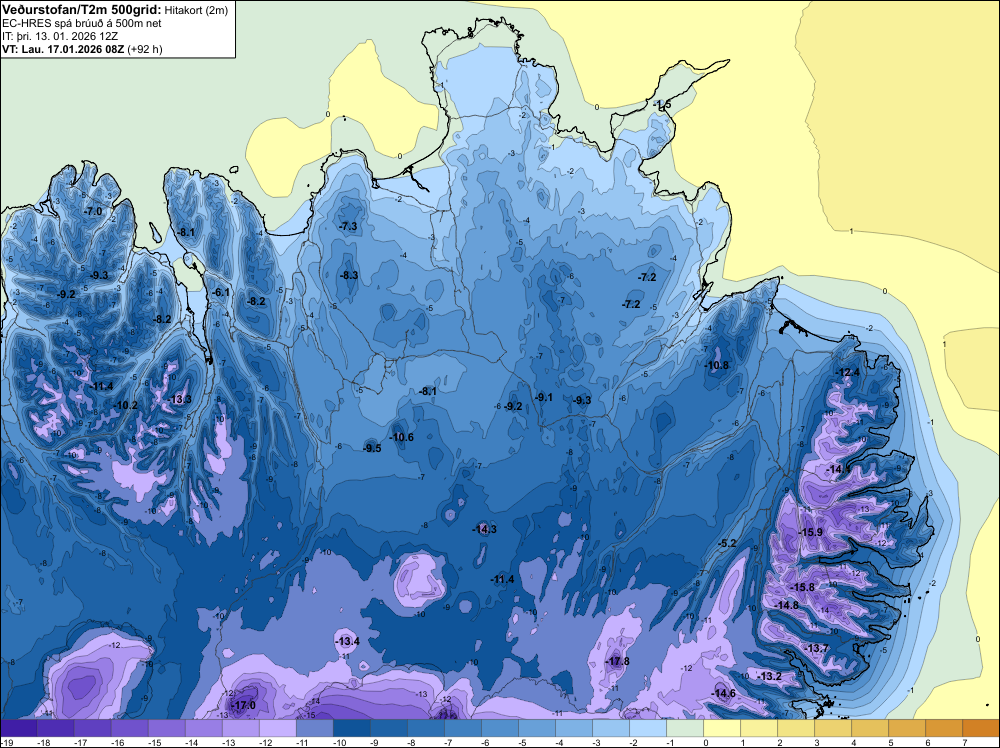
Task: Click the -14.3 temperature value on the map
Action: 484,529
